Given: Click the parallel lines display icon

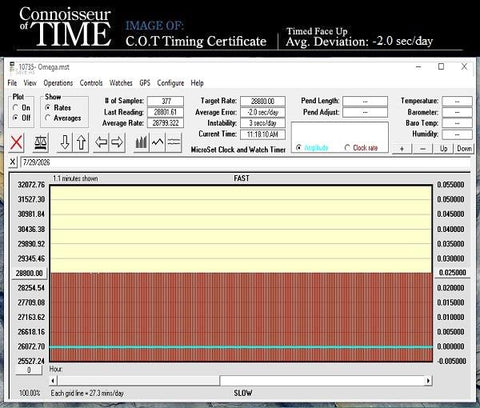Looking at the screenshot, I should click(x=174, y=143).
